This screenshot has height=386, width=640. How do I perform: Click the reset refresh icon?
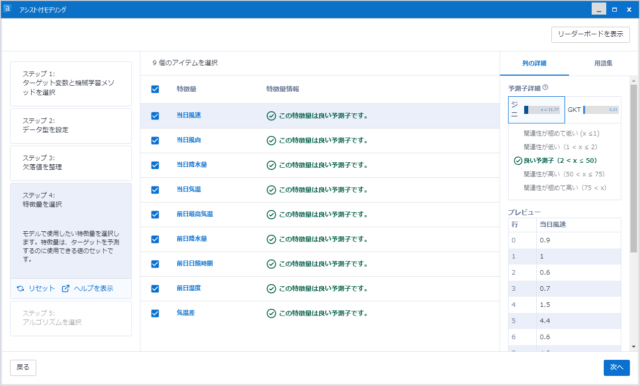(x=20, y=288)
